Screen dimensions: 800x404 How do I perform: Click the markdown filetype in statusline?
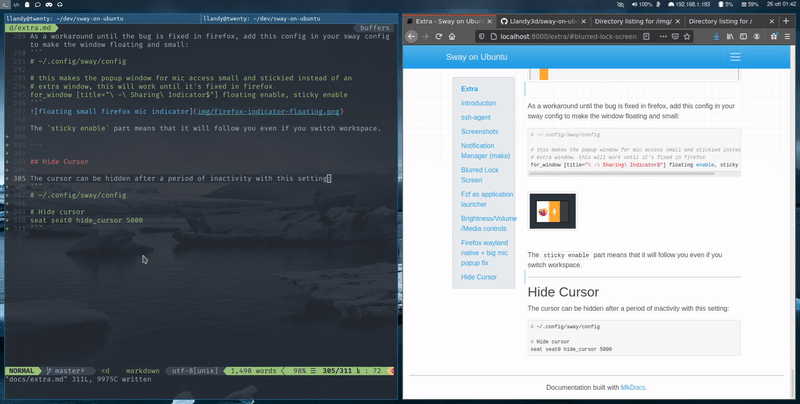click(142, 371)
